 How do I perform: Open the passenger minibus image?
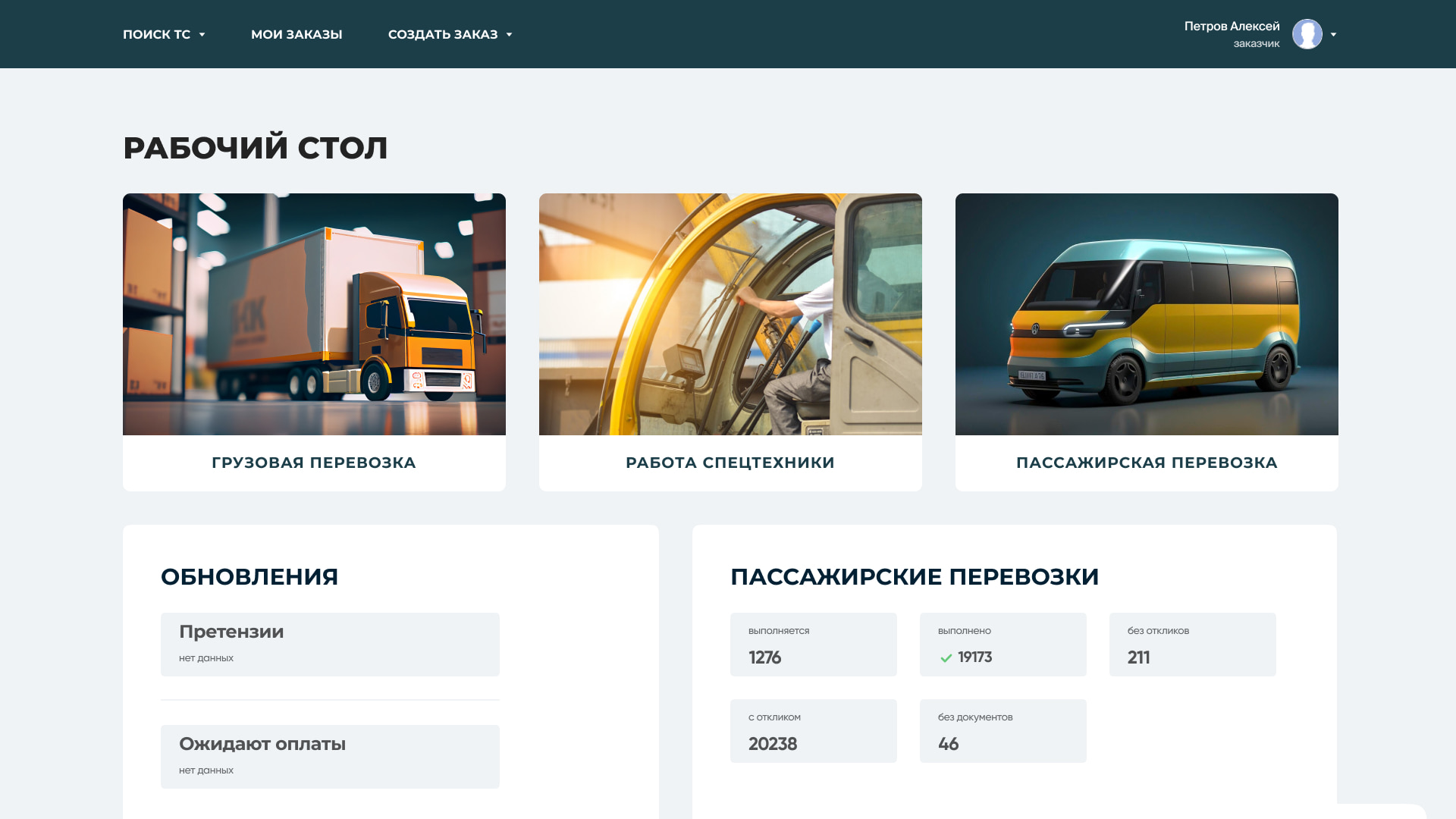coord(1147,314)
